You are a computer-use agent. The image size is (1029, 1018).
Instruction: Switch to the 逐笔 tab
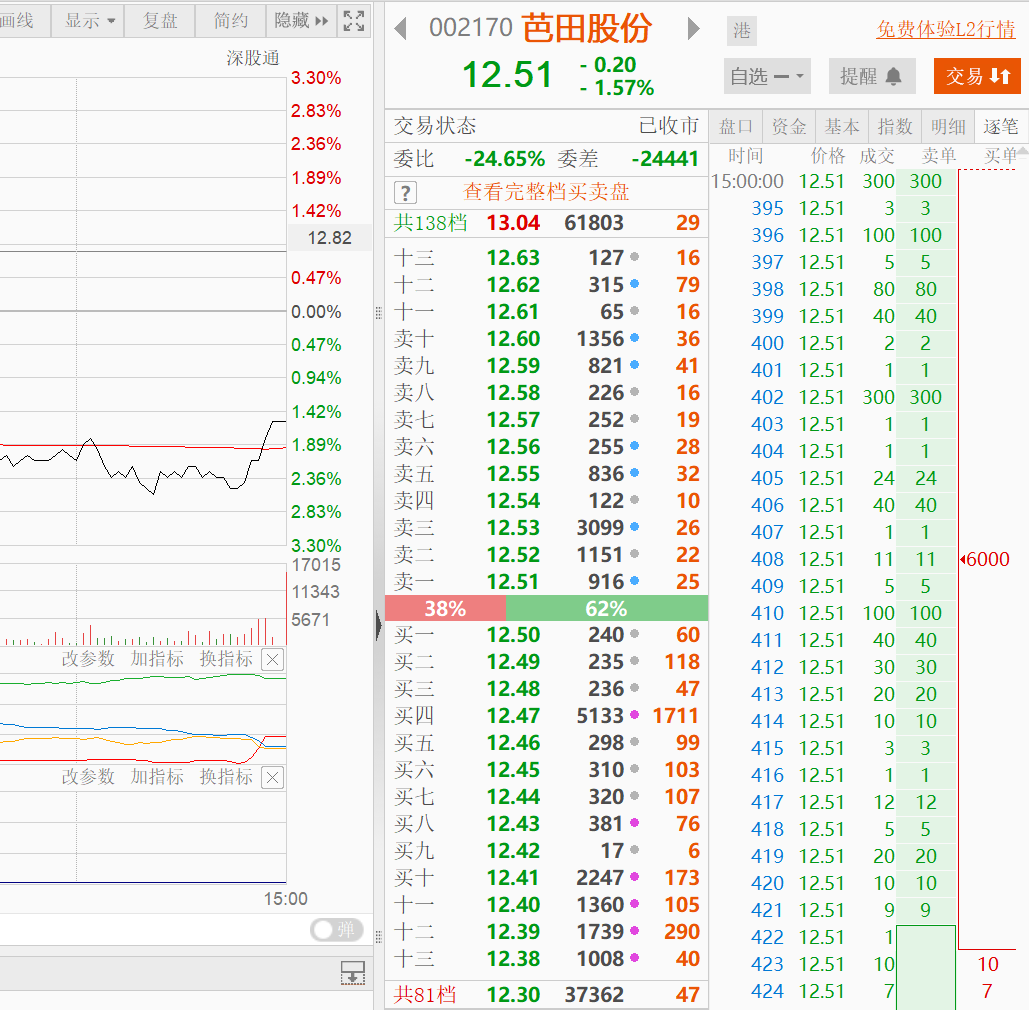tap(1001, 127)
